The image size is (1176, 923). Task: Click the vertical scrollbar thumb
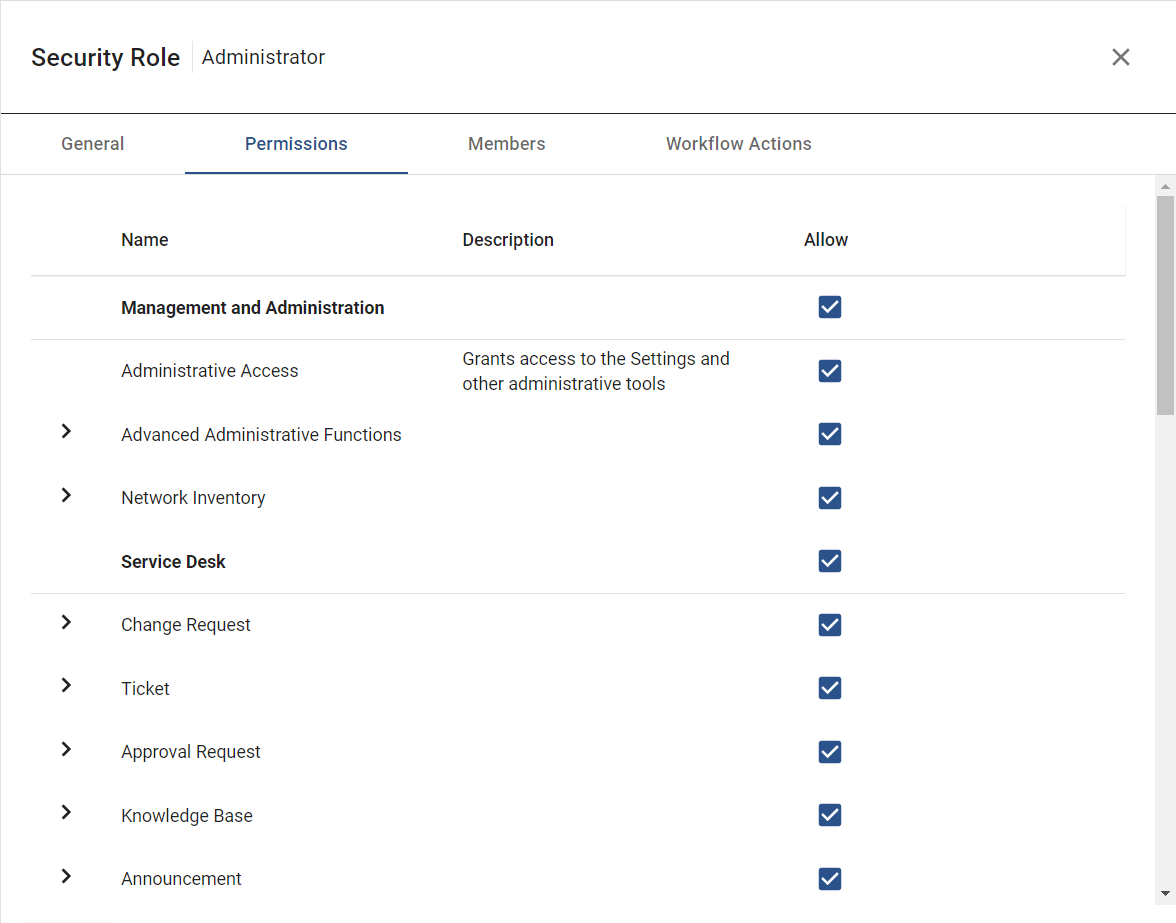click(1165, 305)
